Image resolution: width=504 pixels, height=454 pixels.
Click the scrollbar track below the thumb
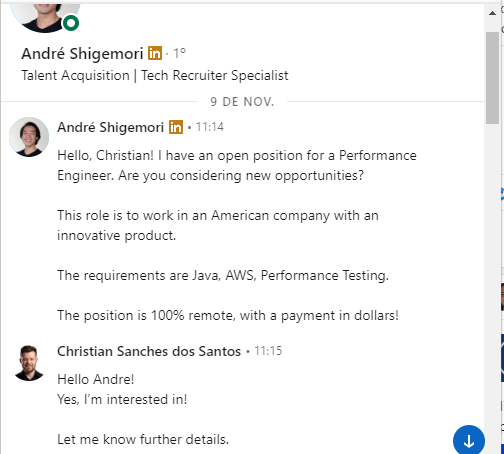pos(492,267)
